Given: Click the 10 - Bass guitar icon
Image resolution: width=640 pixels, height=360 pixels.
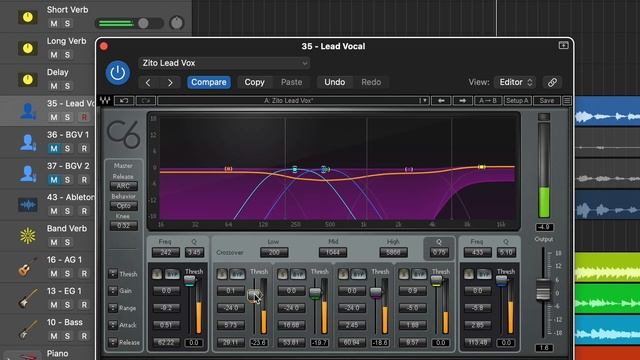Looking at the screenshot, I should (x=28, y=329).
